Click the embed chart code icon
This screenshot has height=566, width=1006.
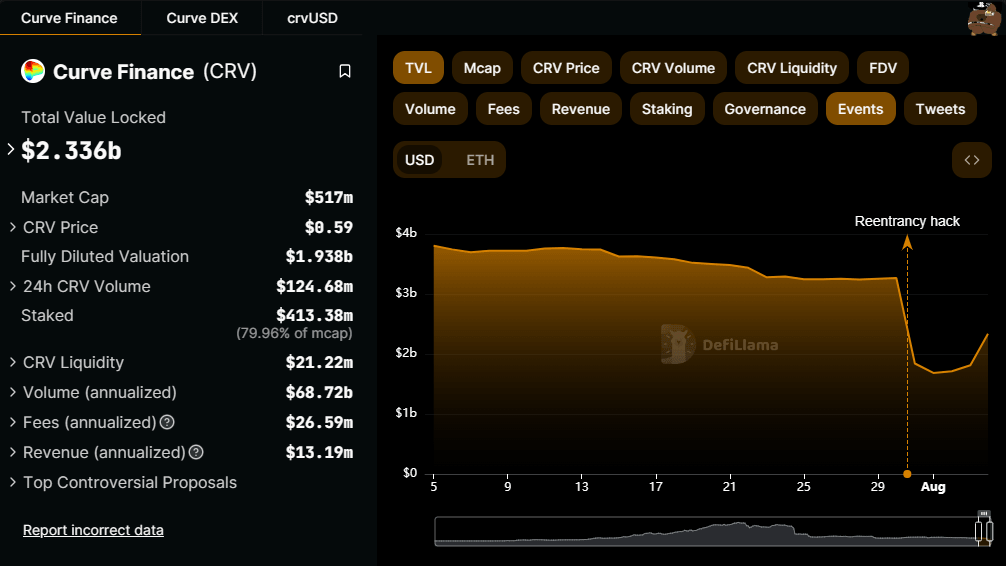pos(971,160)
